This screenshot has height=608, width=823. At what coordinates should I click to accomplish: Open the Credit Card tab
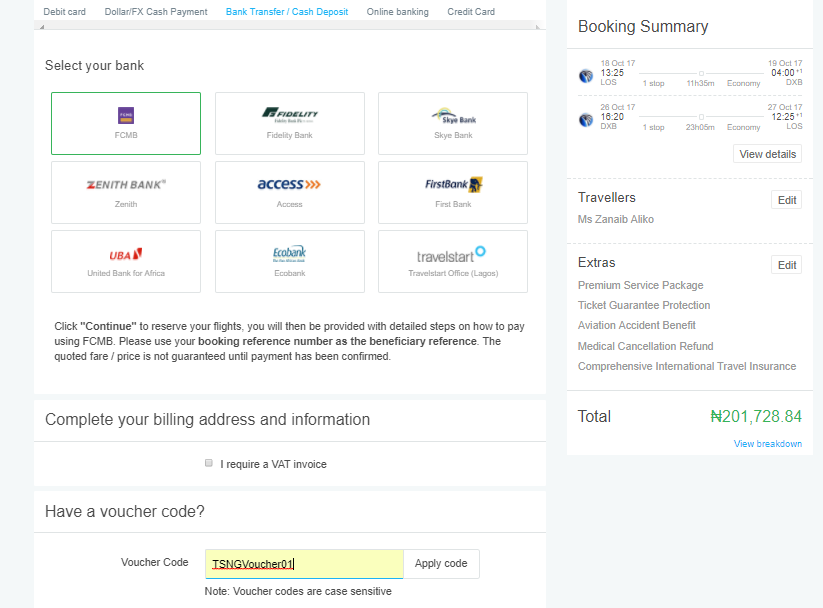click(x=471, y=12)
